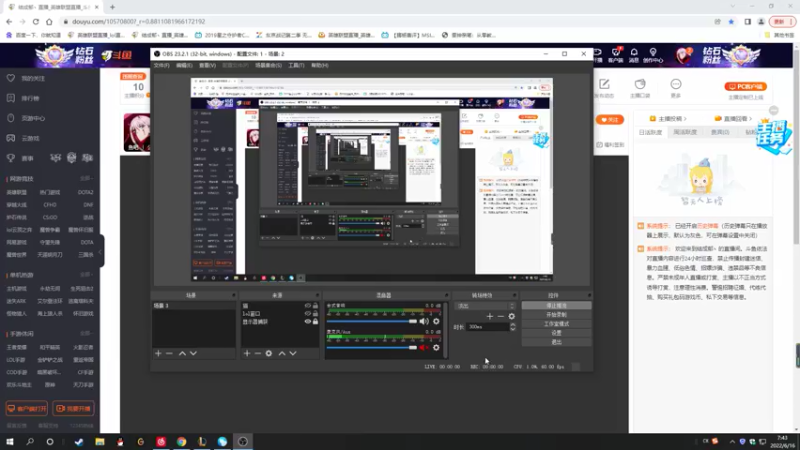This screenshot has height=450, width=800.
Task: Pop out the Controls dock via its header icon
Action: pos(589,295)
